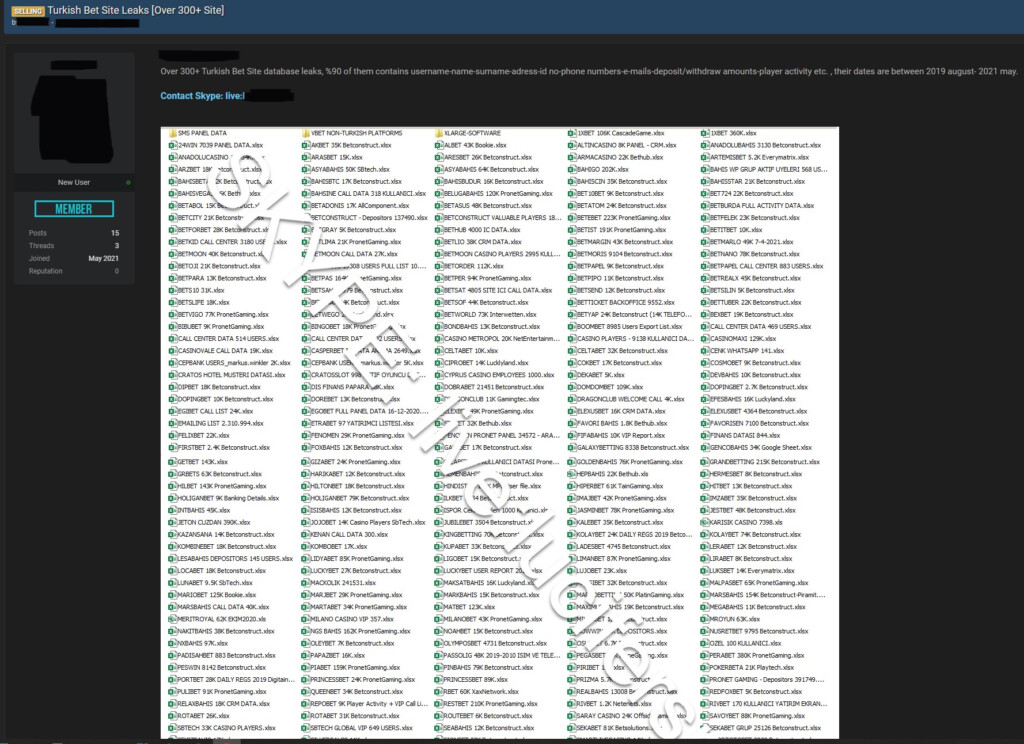This screenshot has height=744, width=1024.
Task: Click the Excel icon beside 1XBET 360K.xlsx
Action: point(705,133)
